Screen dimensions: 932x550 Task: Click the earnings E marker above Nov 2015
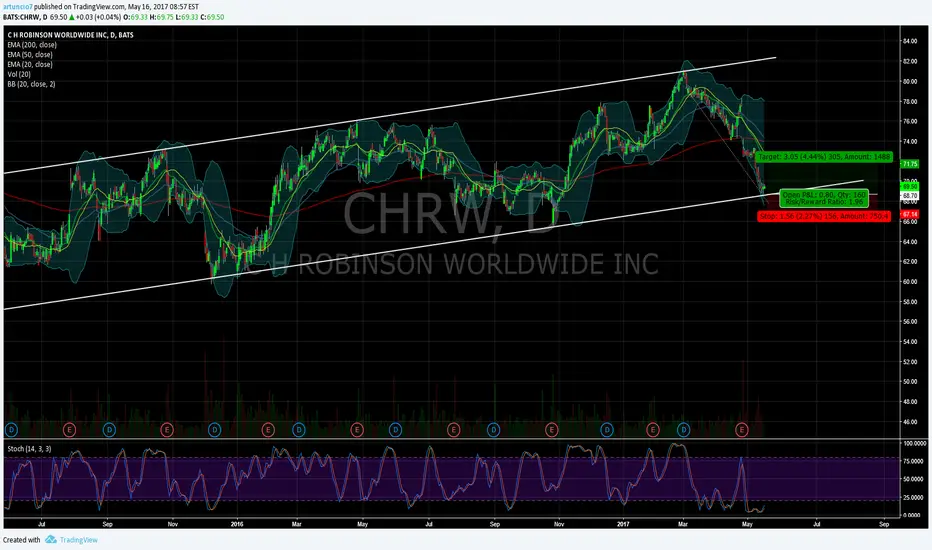coord(167,429)
